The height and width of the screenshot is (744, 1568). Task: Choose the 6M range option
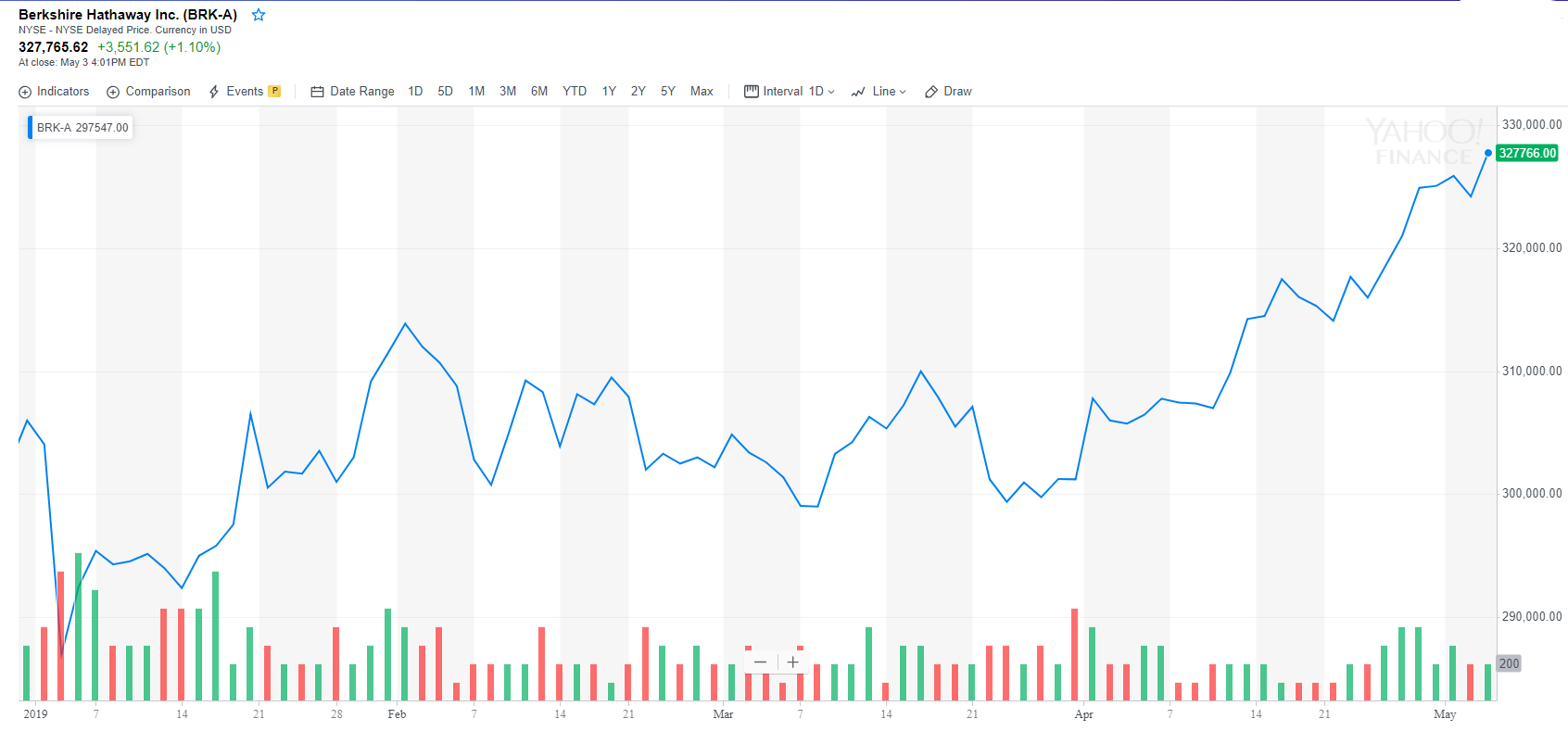coord(539,92)
